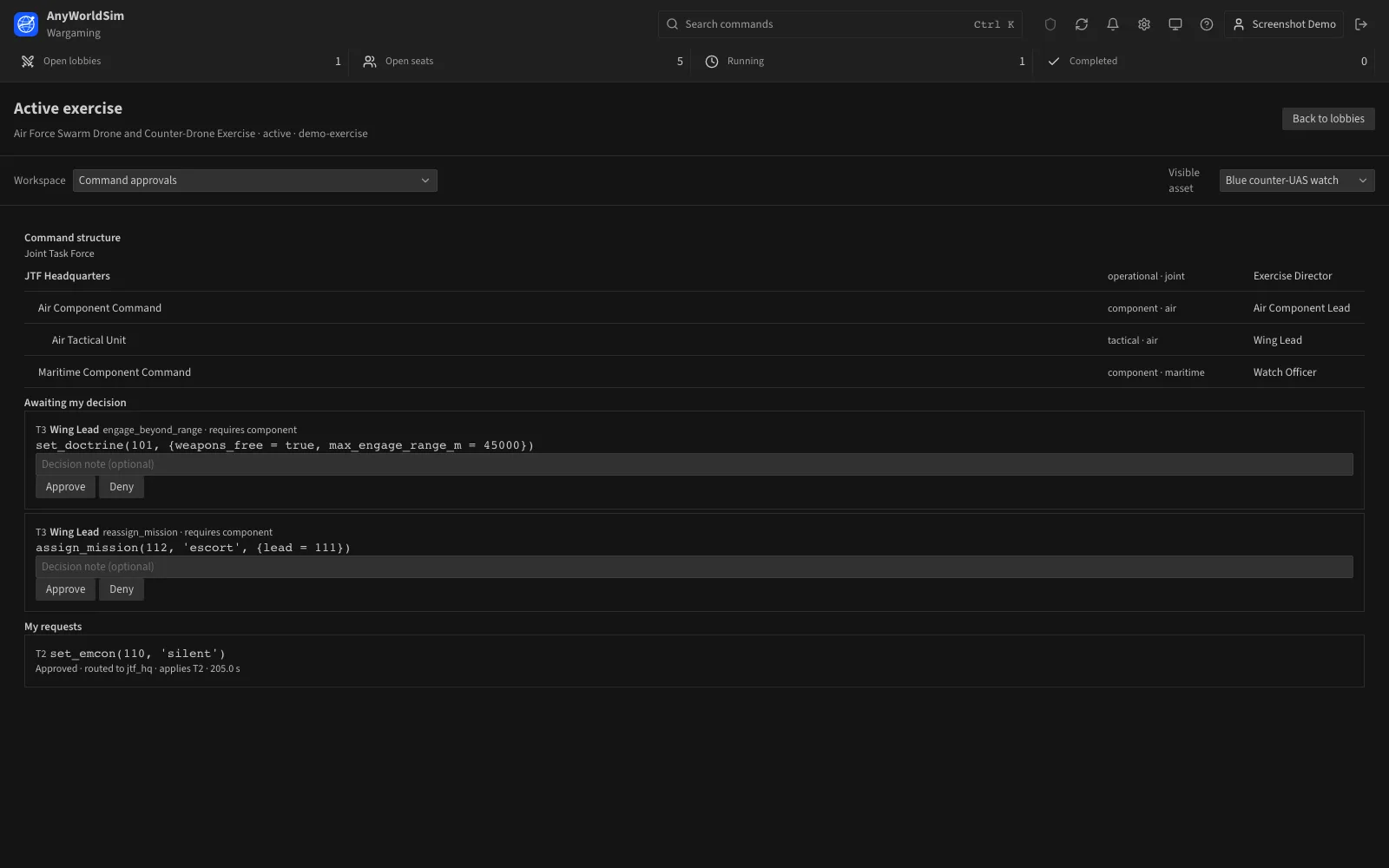Approve the assign_mission reassign_mission request
Screen dimensions: 1389x868
(x=66, y=589)
